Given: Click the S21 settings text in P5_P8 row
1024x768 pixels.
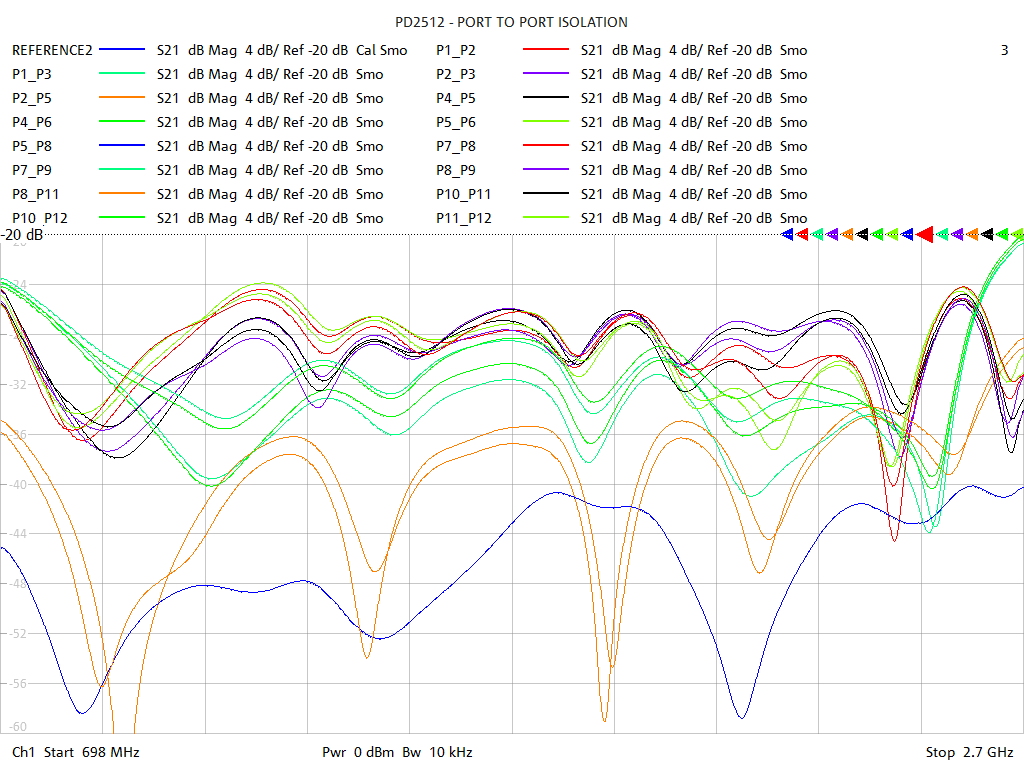Looking at the screenshot, I should (270, 146).
